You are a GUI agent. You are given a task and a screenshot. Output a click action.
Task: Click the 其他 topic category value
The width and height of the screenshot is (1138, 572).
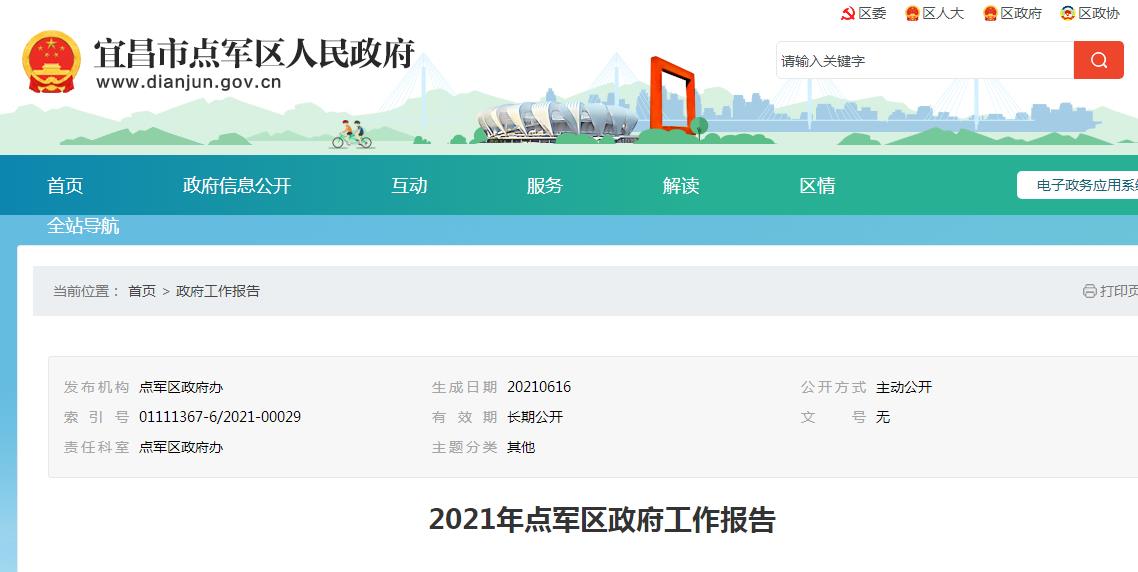[521, 447]
